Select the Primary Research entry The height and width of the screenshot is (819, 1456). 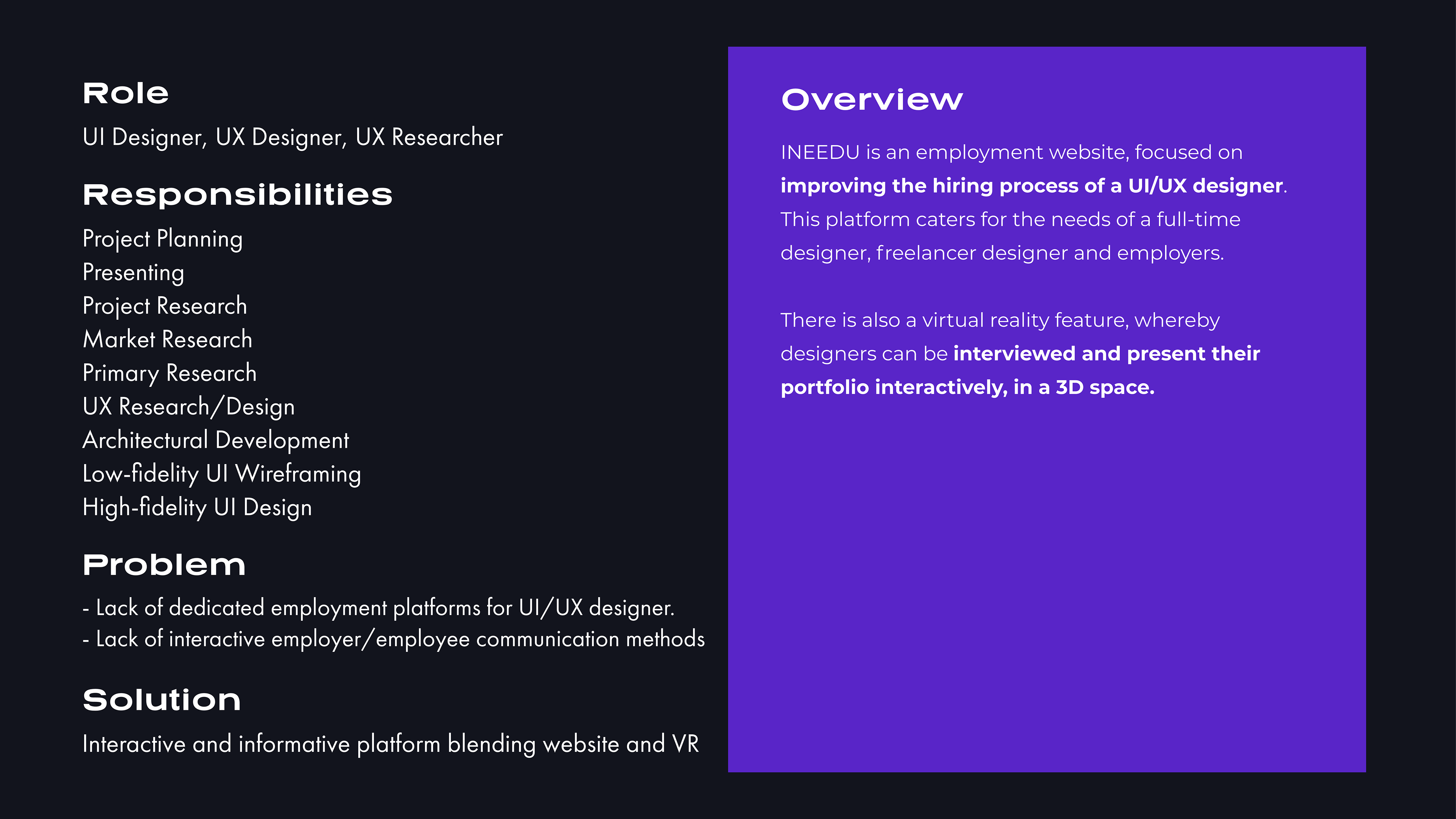[x=169, y=373]
